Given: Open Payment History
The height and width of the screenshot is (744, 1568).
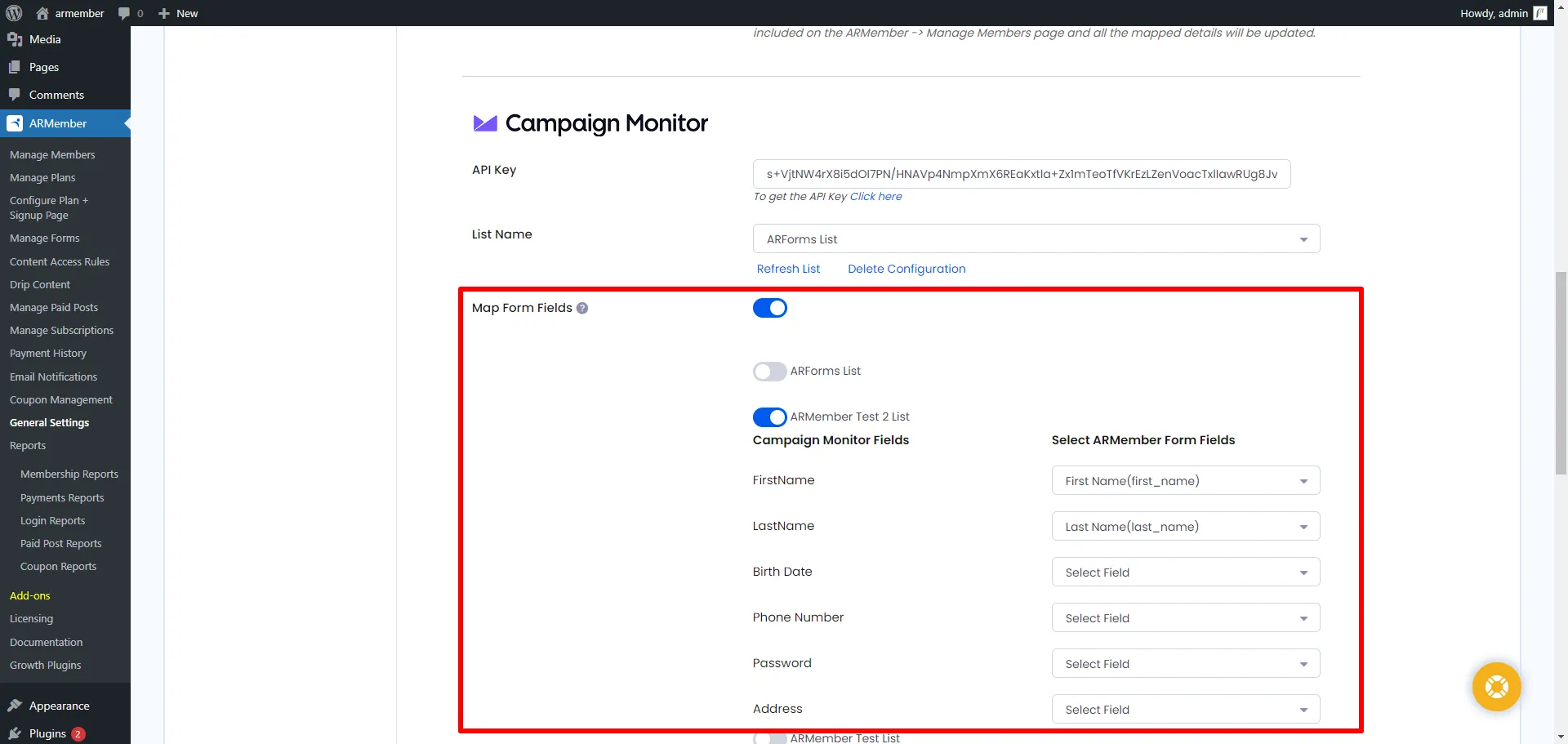Looking at the screenshot, I should point(48,353).
